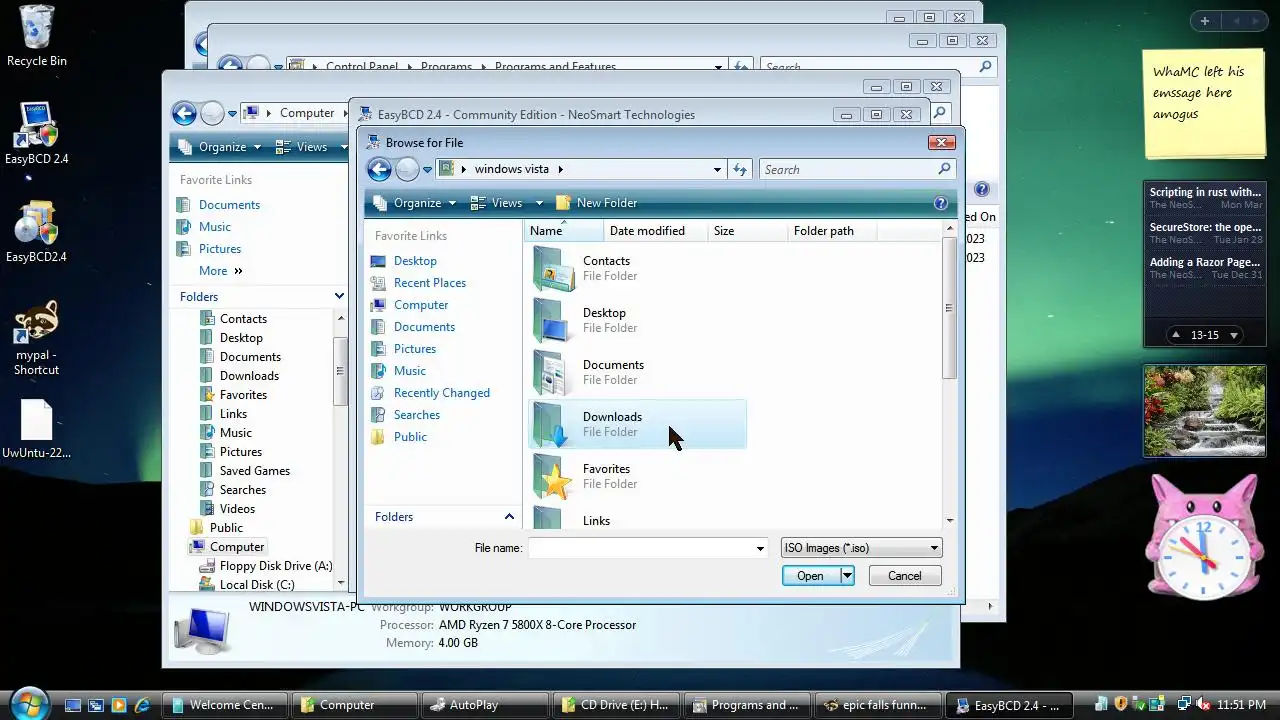Screen dimensions: 1280x720
Task: Click the File name input field
Action: tap(640, 548)
